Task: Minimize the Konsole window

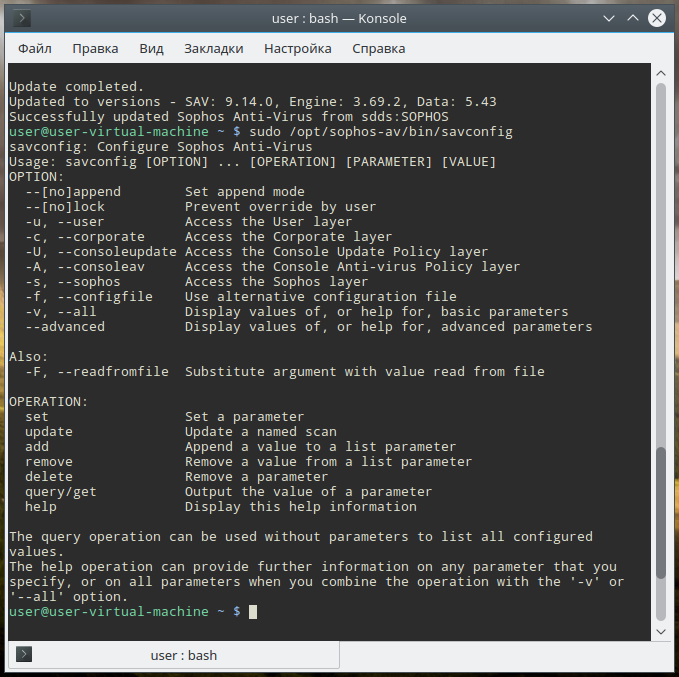Action: [x=609, y=18]
